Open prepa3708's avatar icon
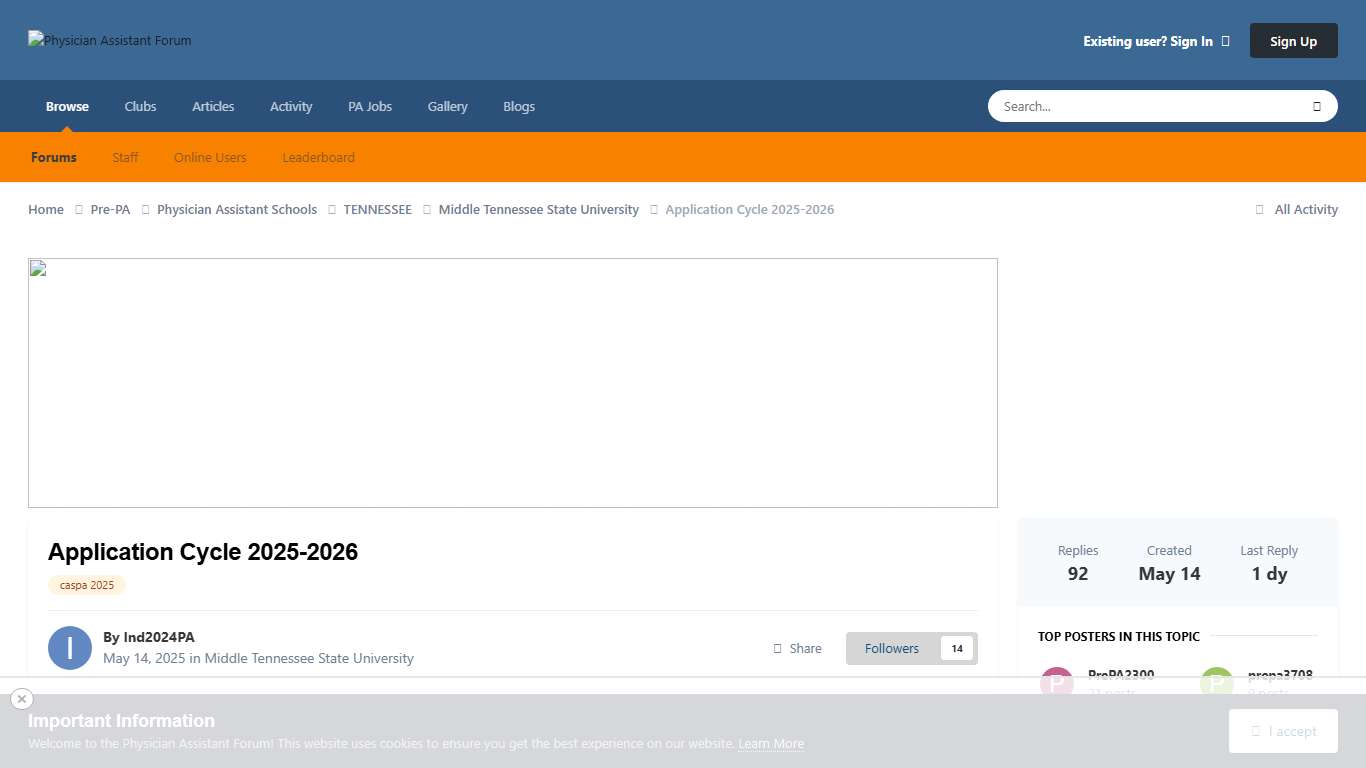This screenshot has width=1366, height=768. [x=1215, y=682]
